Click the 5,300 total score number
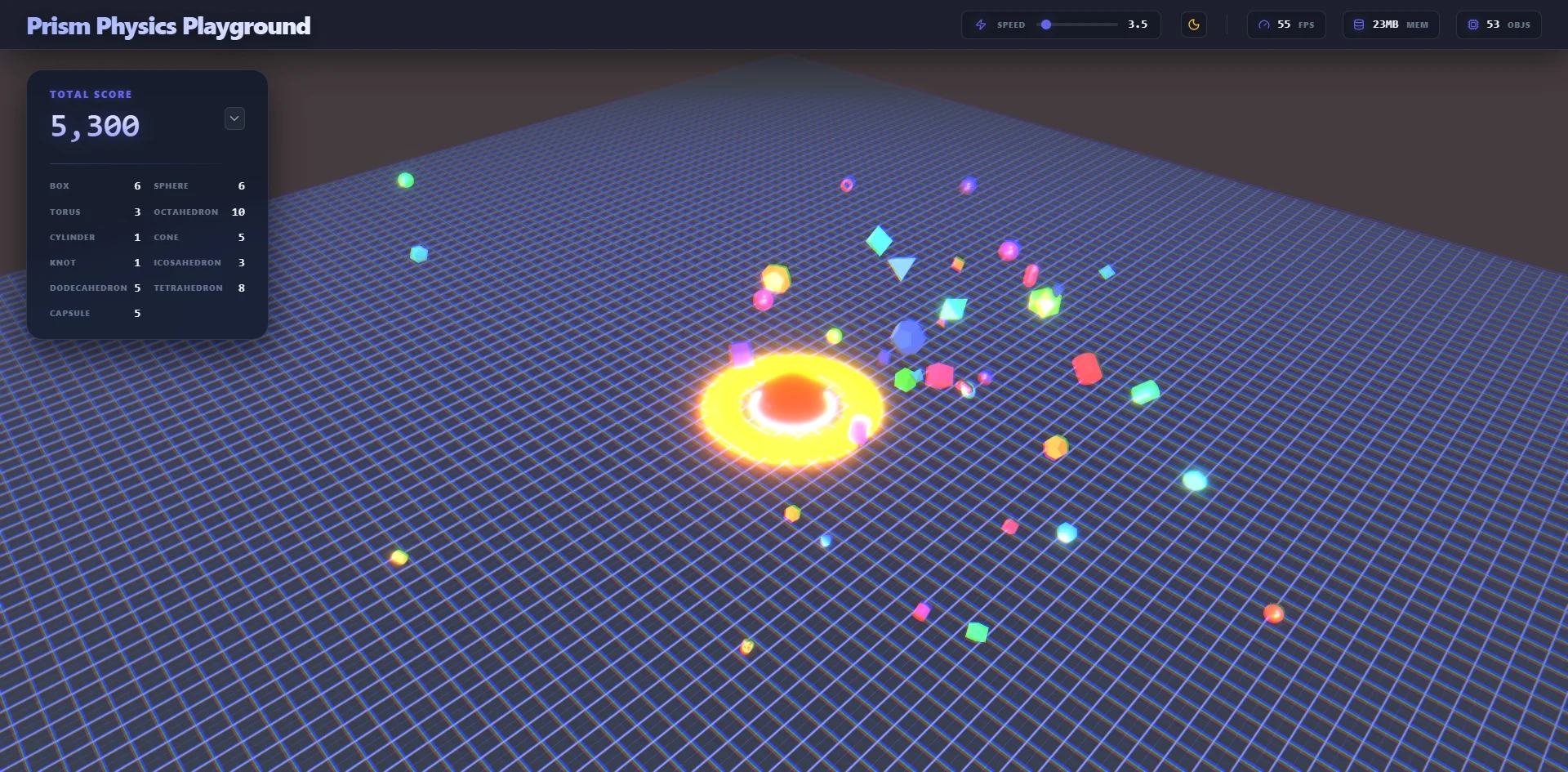 tap(95, 126)
